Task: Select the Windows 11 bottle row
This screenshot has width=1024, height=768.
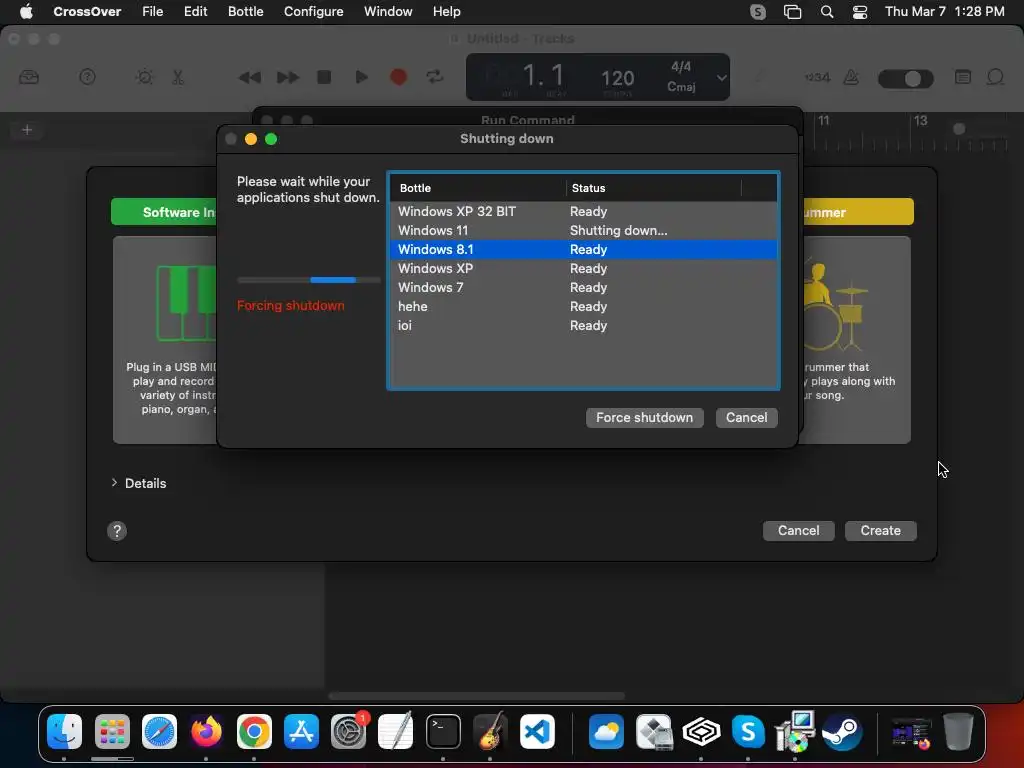Action: coord(583,230)
